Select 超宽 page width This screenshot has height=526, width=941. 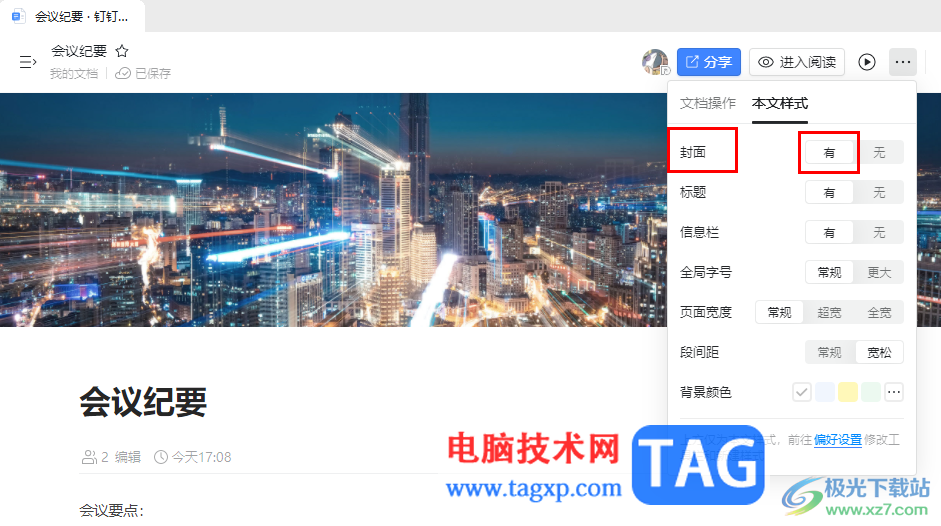tap(829, 312)
